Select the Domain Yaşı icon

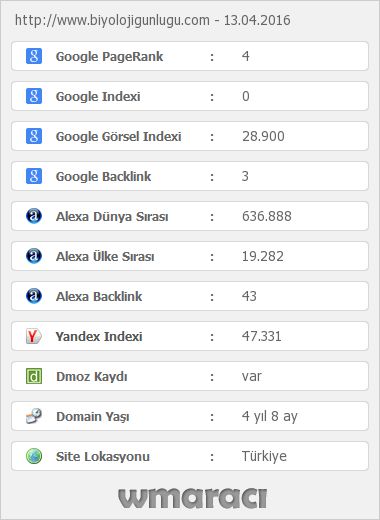(x=34, y=416)
